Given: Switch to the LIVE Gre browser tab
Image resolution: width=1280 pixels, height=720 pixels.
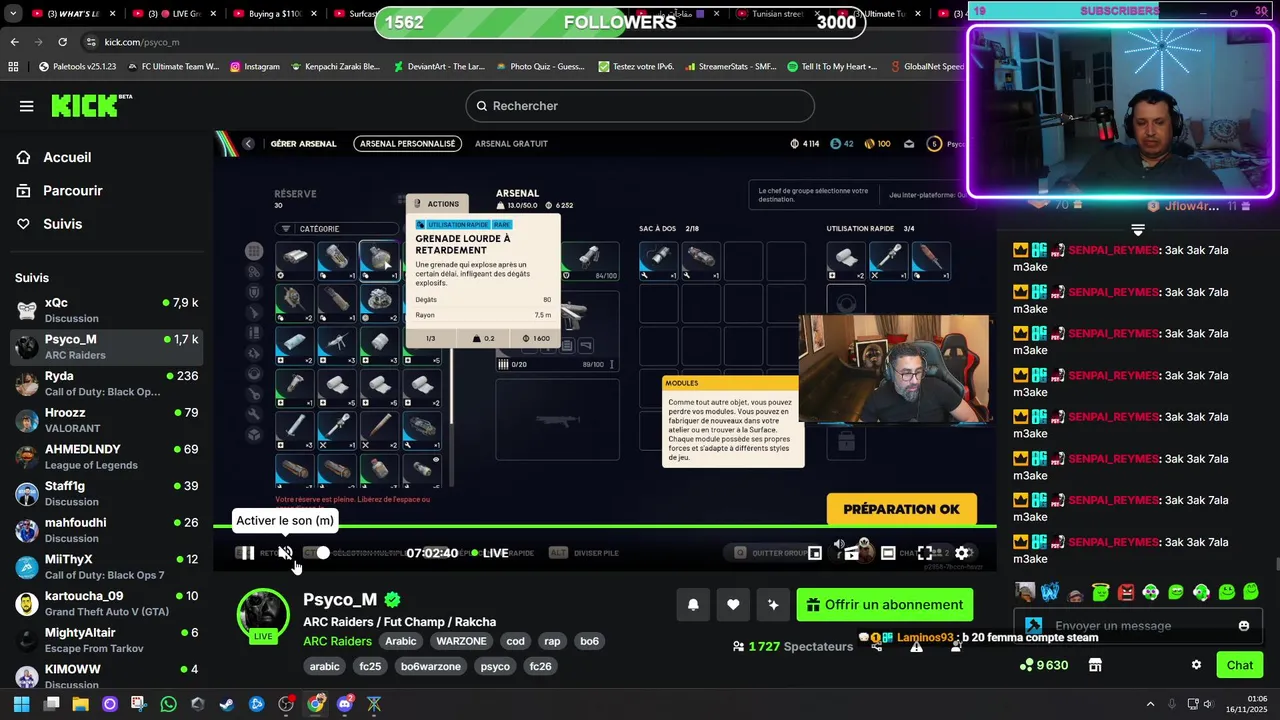Looking at the screenshot, I should [172, 14].
